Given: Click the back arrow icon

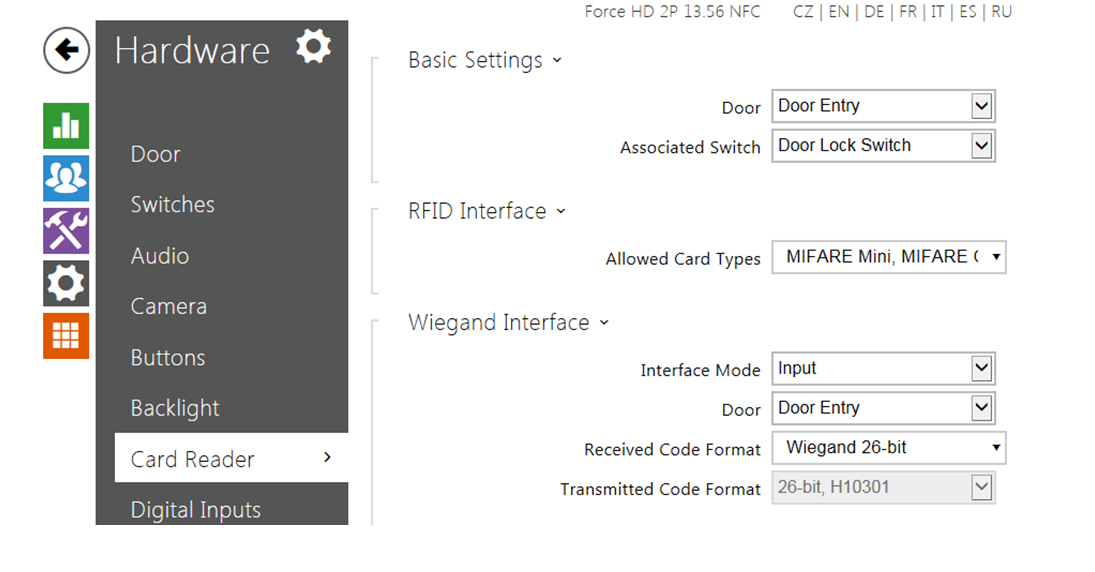Looking at the screenshot, I should (66, 50).
